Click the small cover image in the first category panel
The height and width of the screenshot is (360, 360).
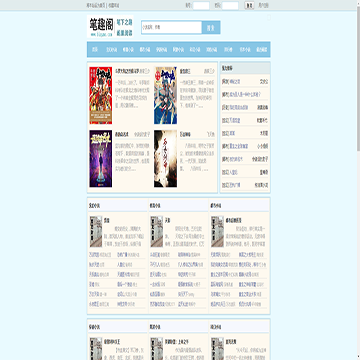[x=96, y=232]
